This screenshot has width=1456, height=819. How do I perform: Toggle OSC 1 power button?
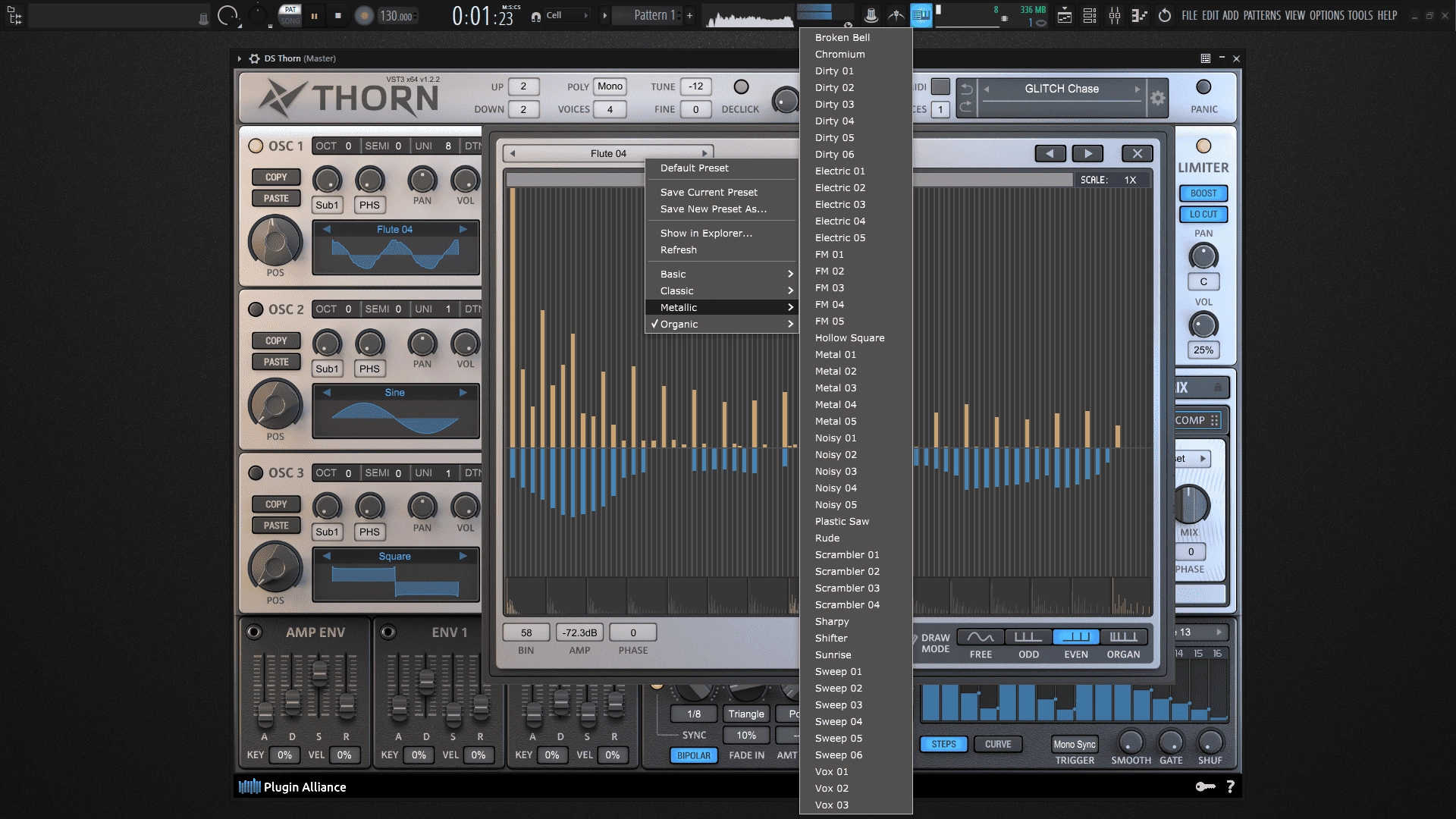(256, 146)
